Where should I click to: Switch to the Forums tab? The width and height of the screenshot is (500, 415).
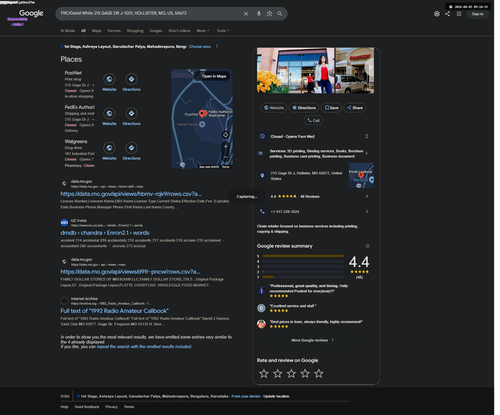[114, 31]
